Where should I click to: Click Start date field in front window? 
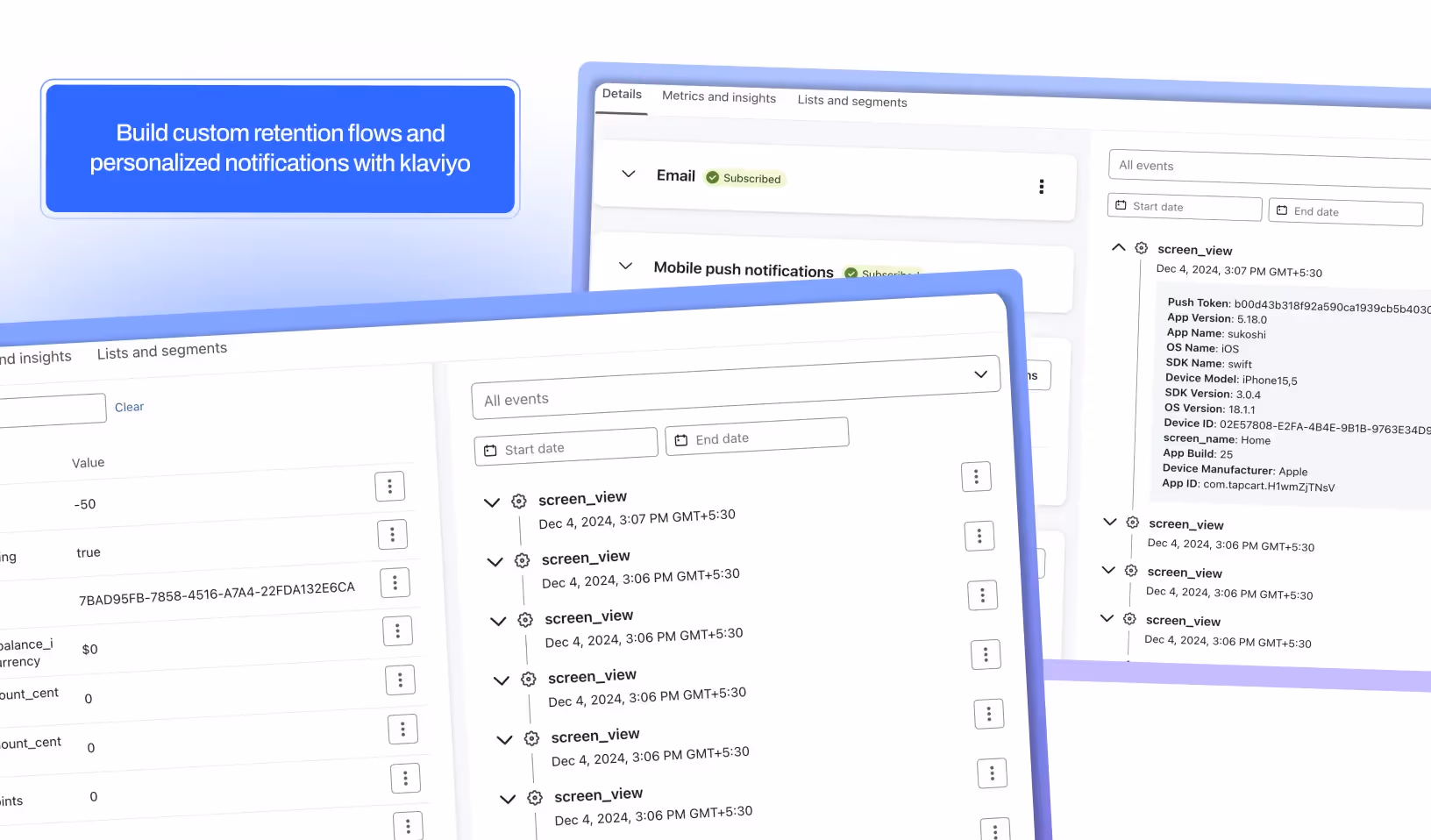tap(566, 446)
